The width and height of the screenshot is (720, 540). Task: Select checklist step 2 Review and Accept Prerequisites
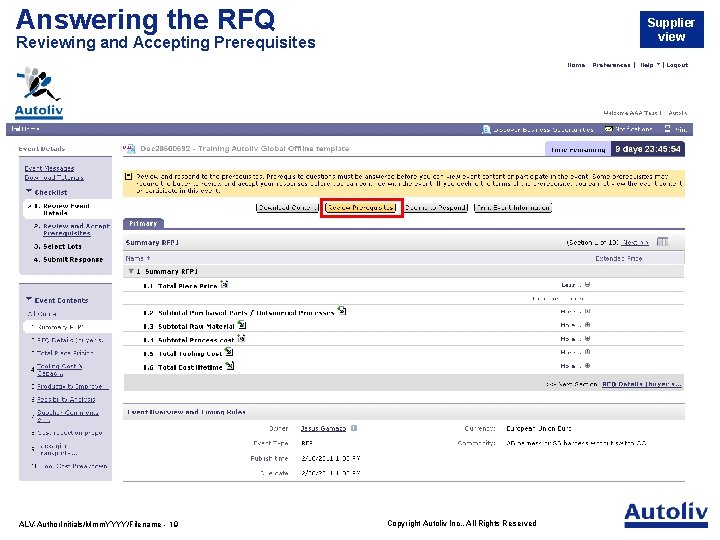[x=71, y=230]
